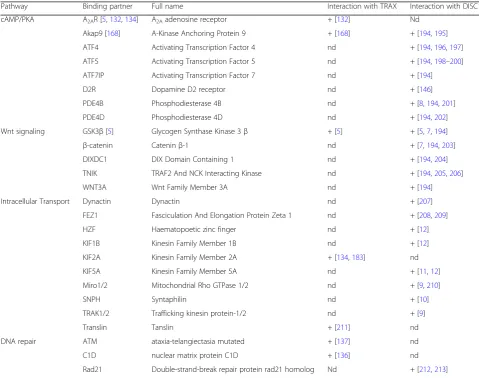Open citation 9 in the TRAK1/2 row
Image resolution: width=479 pixels, height=378 pixels.
point(421,313)
